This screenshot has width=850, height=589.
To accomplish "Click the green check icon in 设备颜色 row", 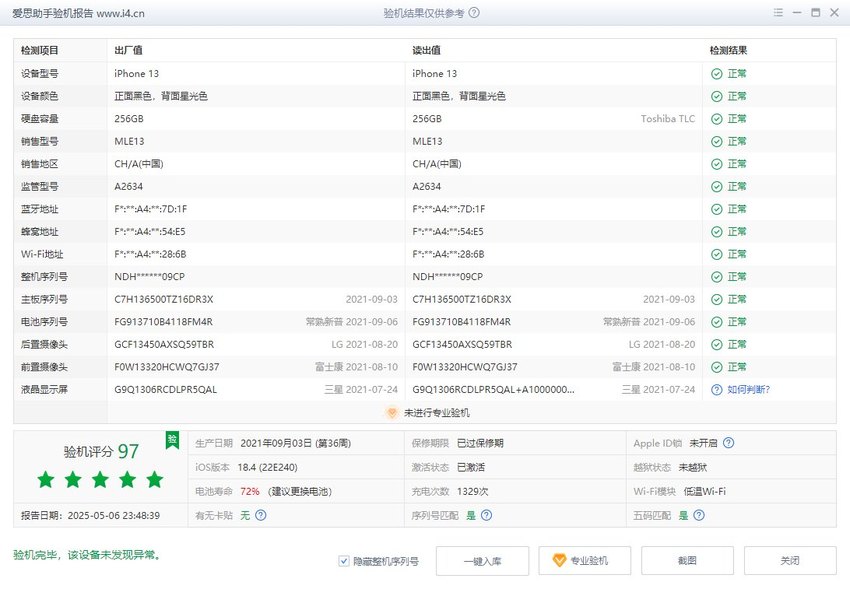I will (x=717, y=96).
